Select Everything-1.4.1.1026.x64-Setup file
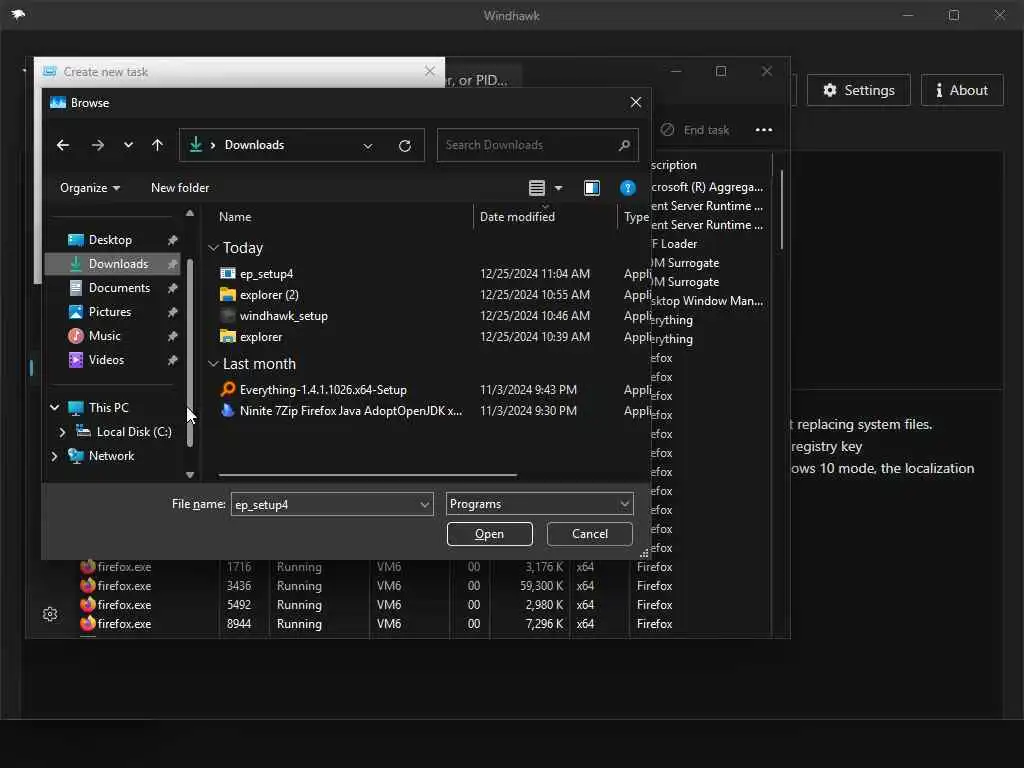The width and height of the screenshot is (1024, 768). [x=323, y=390]
